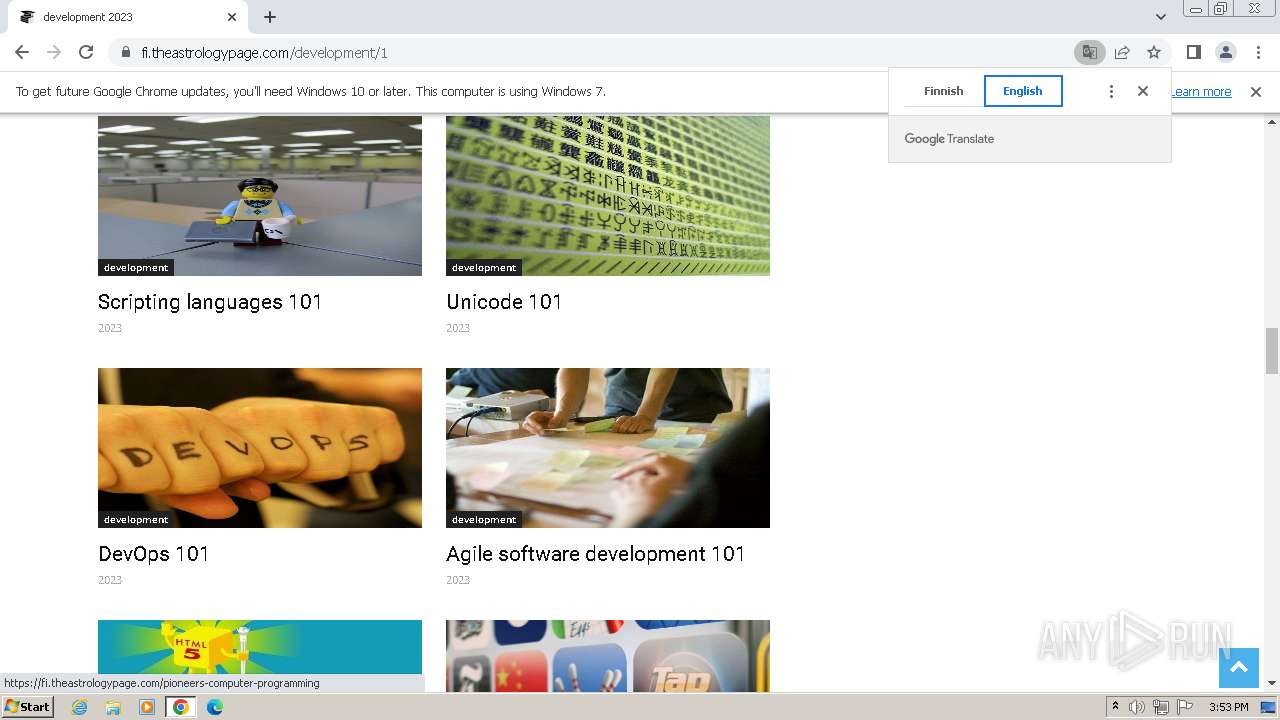
Task: Click the DEVOPS knuckles thumbnail image
Action: click(260, 448)
